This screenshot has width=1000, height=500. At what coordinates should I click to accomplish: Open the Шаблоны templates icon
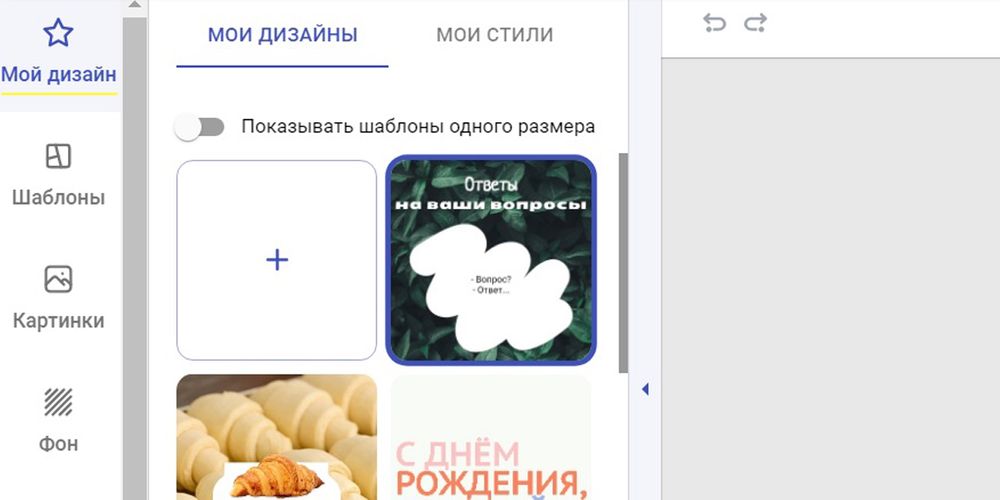(58, 156)
